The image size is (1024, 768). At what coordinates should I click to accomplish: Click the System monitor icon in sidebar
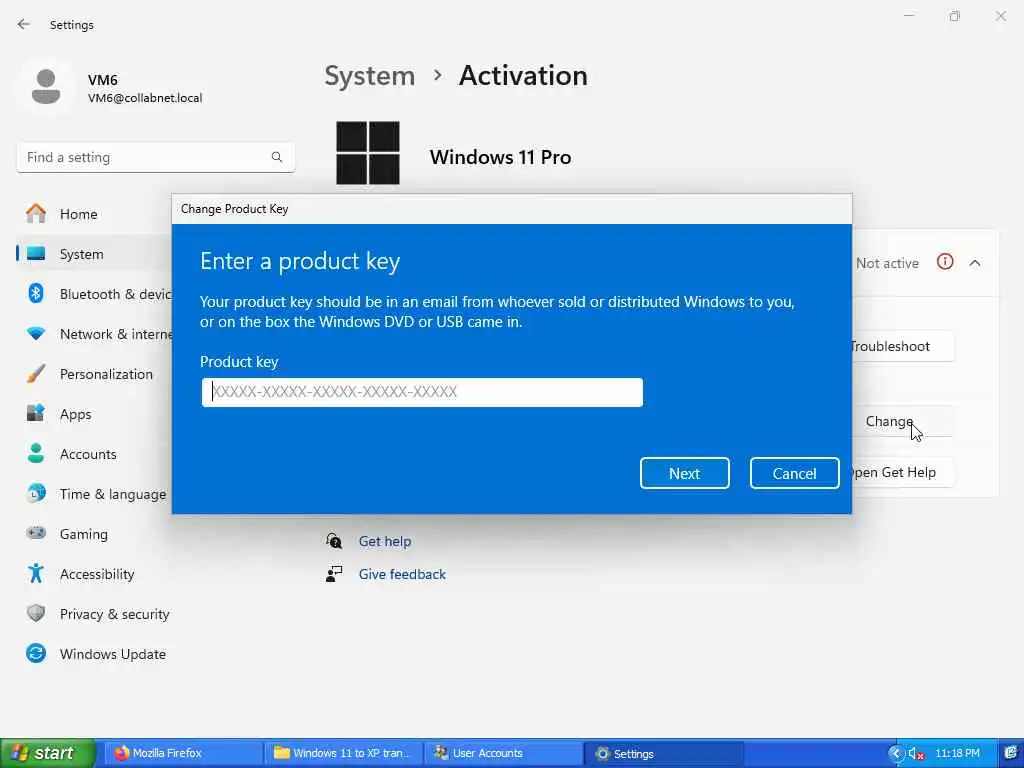[36, 253]
